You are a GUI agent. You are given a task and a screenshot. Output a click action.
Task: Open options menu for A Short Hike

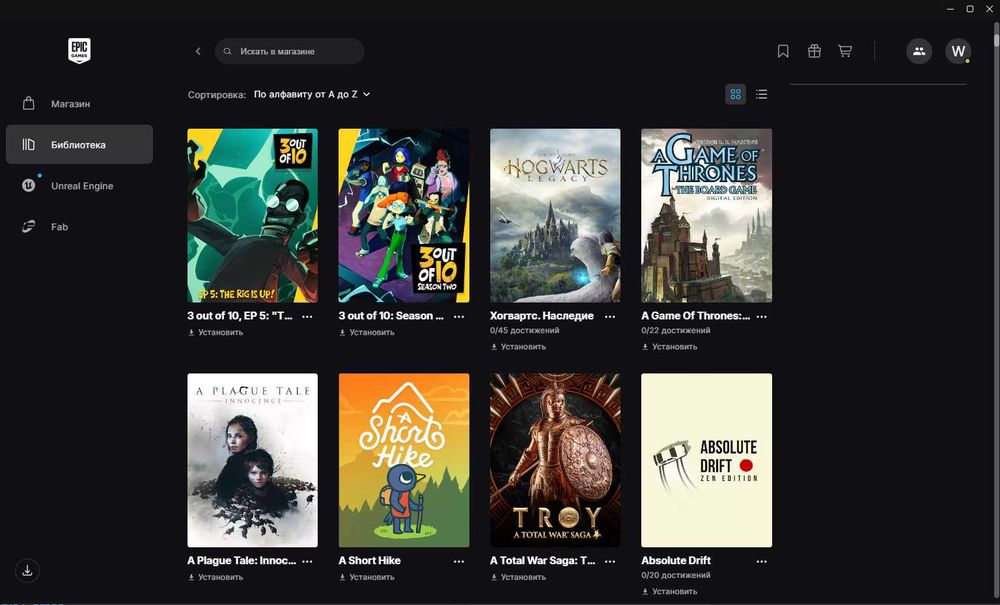pyautogui.click(x=459, y=561)
